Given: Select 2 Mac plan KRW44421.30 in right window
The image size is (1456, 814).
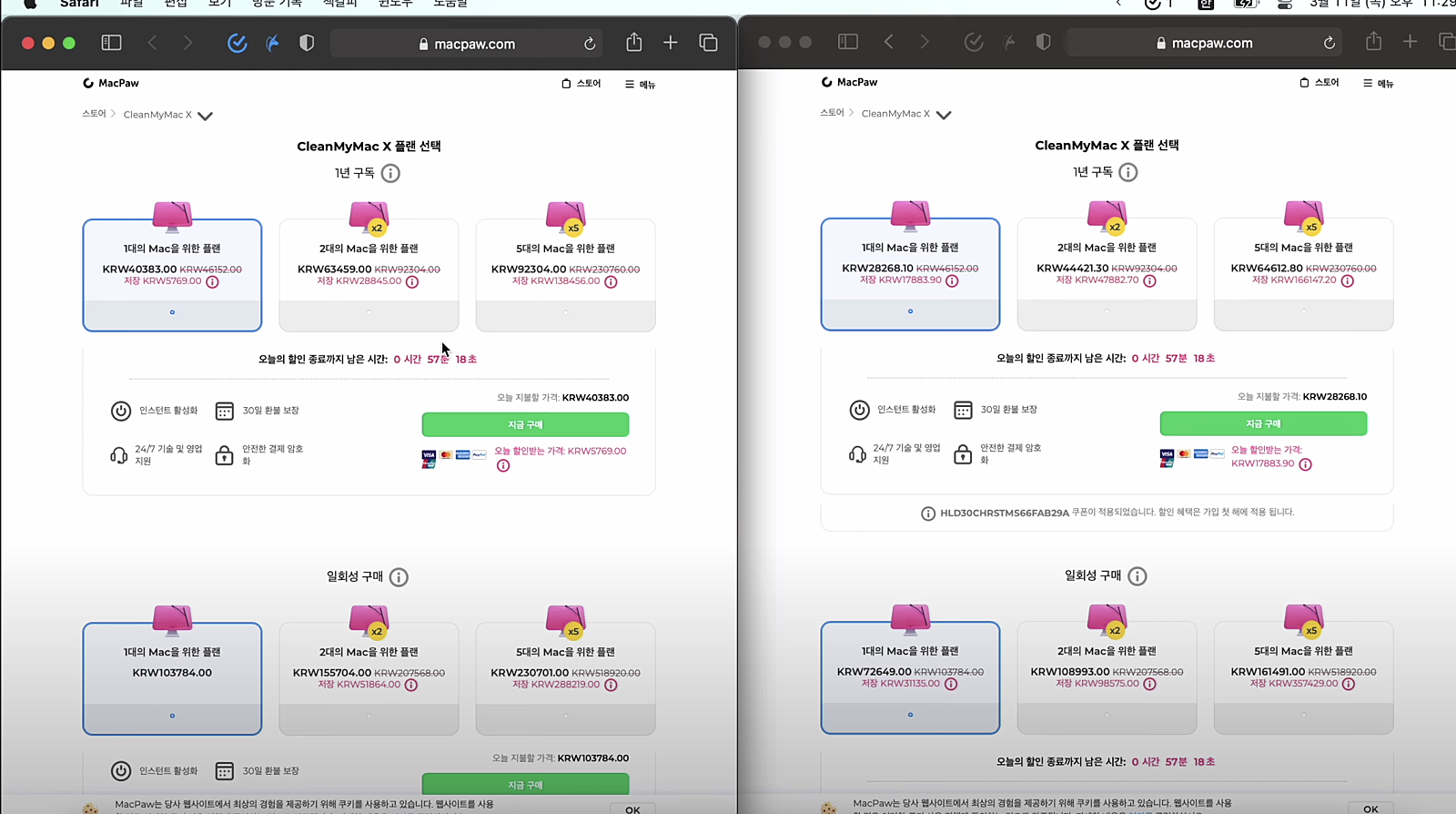Looking at the screenshot, I should click(x=1107, y=274).
